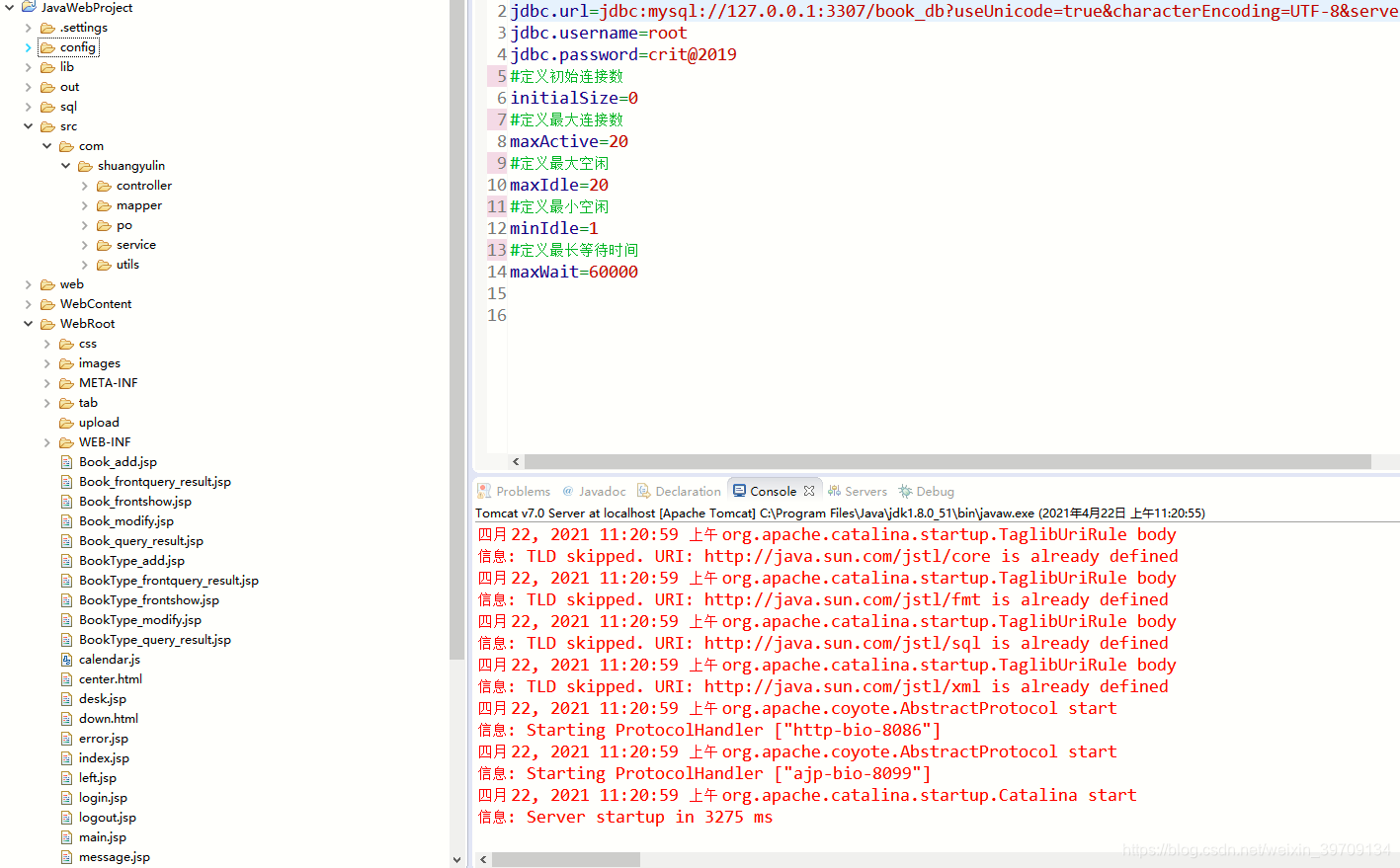The image size is (1400, 868).
Task: Open main.jsp file
Action: [x=102, y=837]
